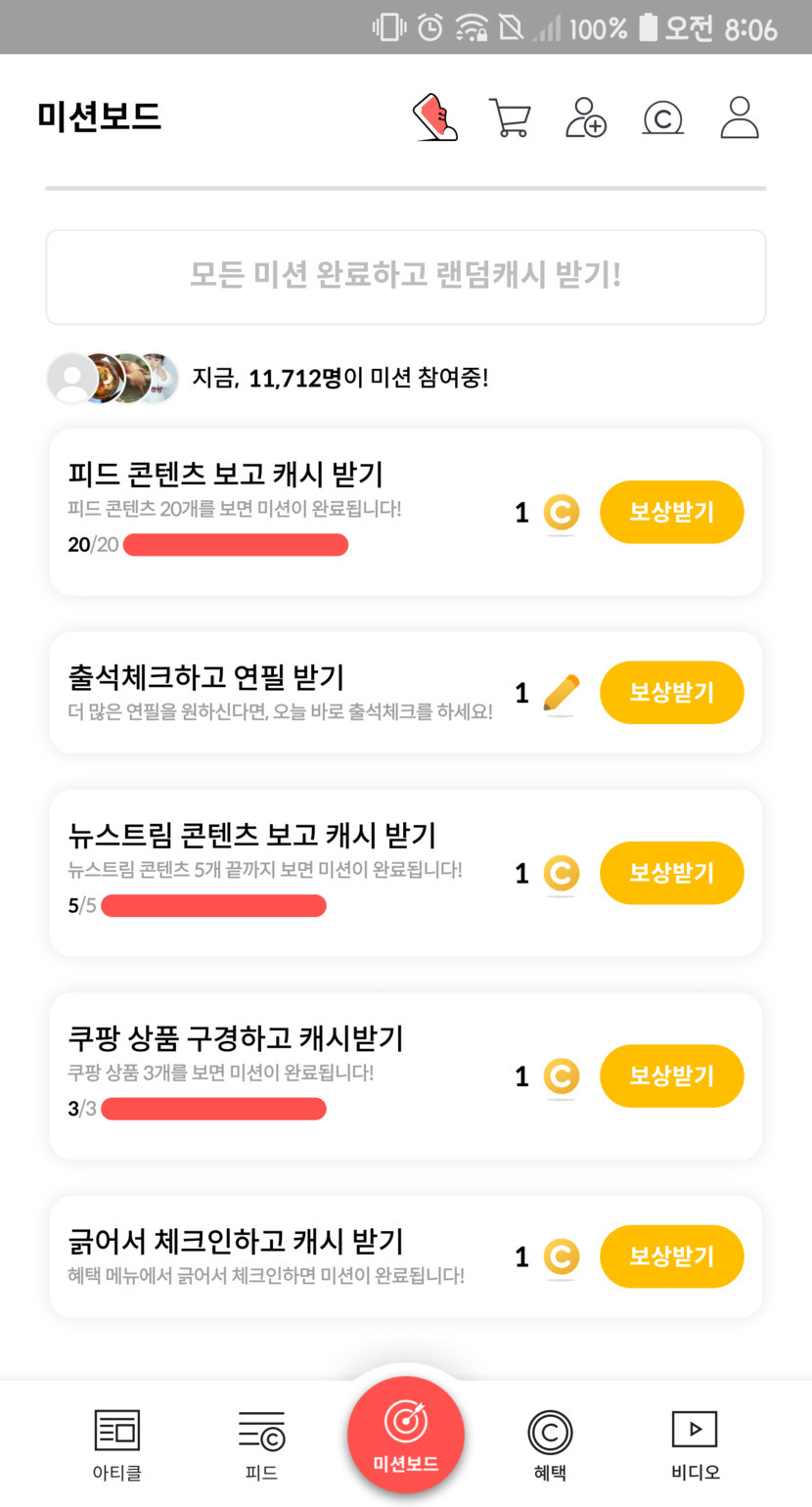The height and width of the screenshot is (1507, 812).
Task: Tap the coin icon on 쿠팡 mission
Action: tap(561, 1076)
